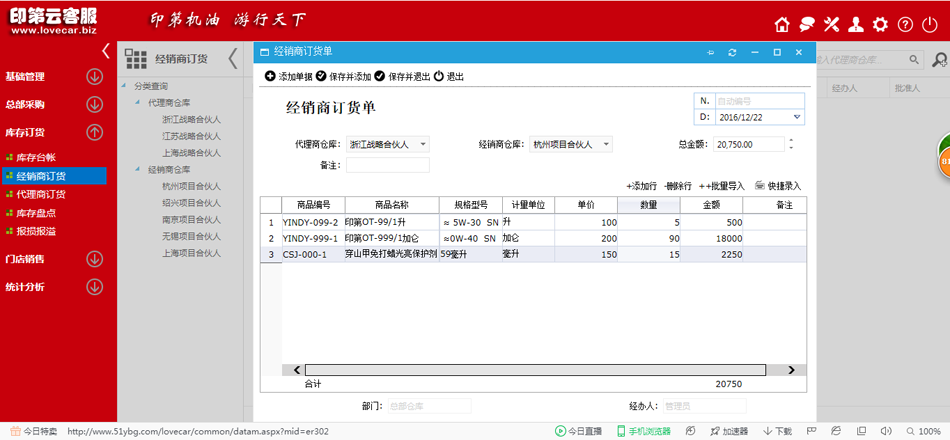
Task: Open the wrench and screwdriver tools icon
Action: click(831, 25)
